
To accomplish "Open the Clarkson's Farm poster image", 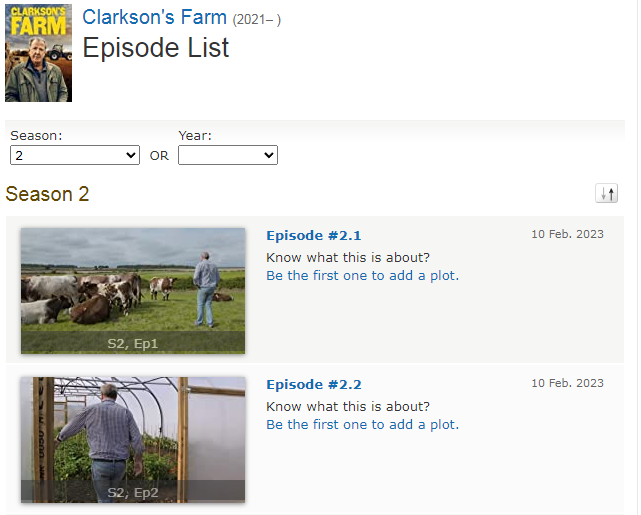I will coord(38,53).
